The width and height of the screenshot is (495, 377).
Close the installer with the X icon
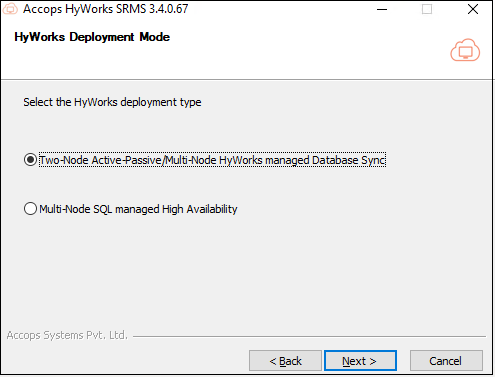click(x=473, y=9)
